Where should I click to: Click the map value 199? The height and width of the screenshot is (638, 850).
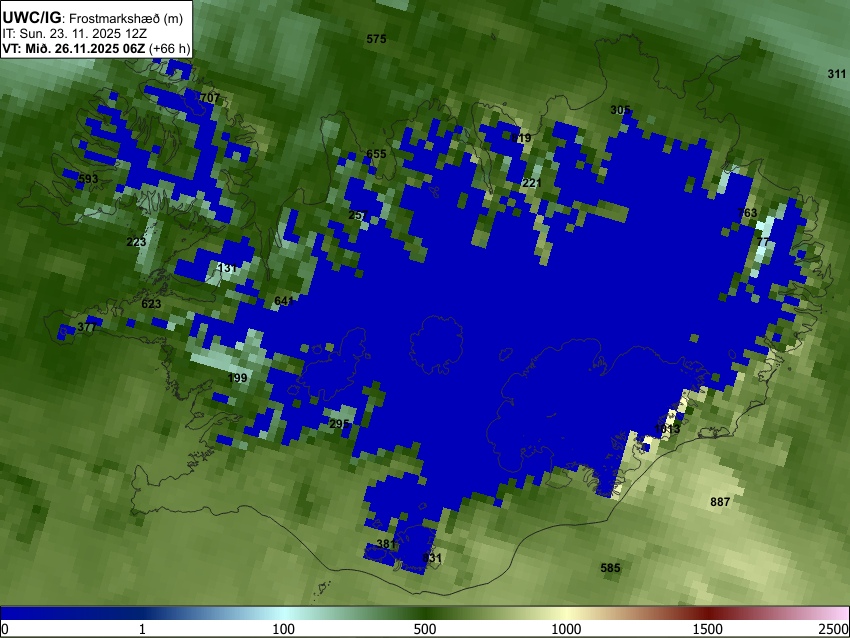click(x=237, y=378)
